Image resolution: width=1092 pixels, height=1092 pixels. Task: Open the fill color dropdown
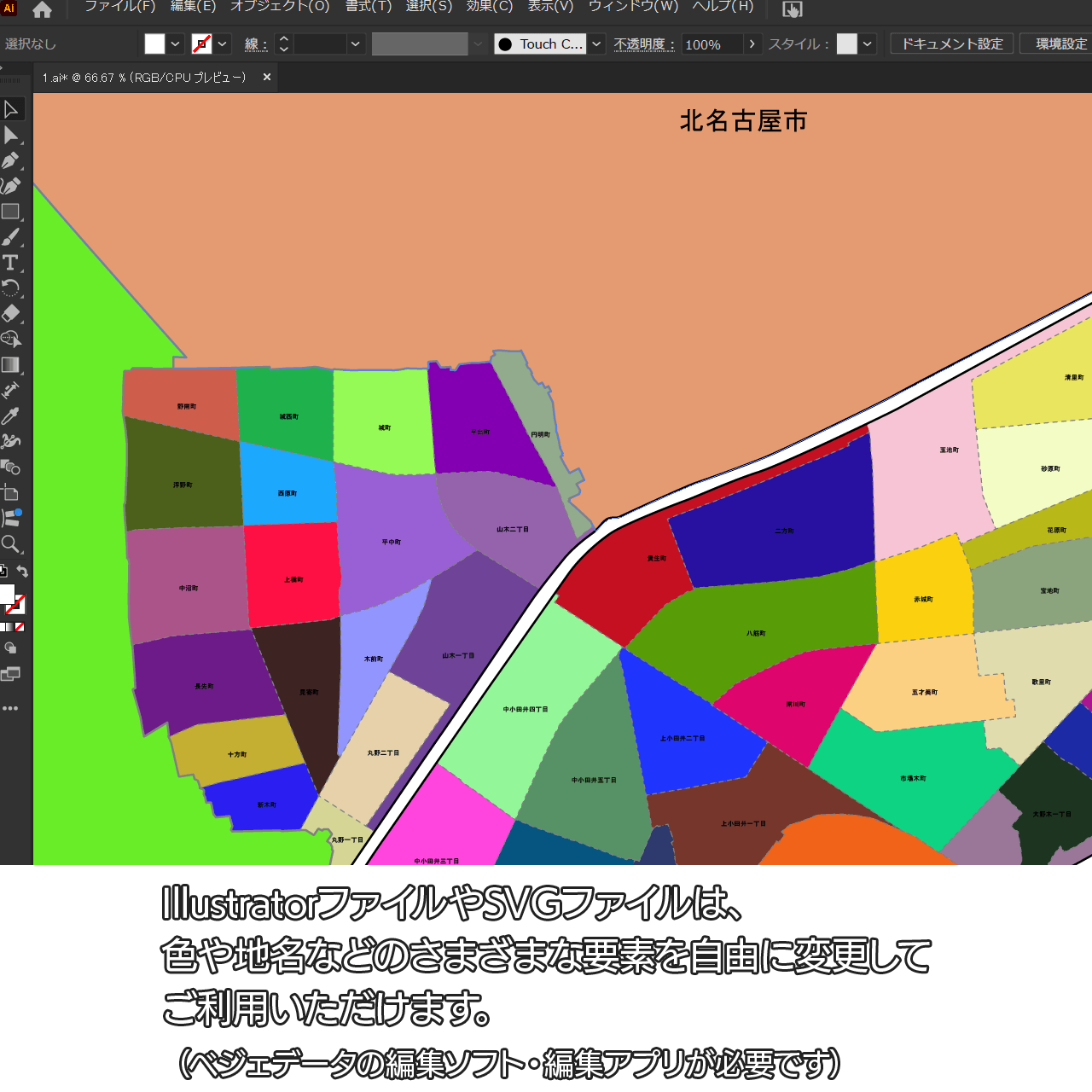[x=175, y=44]
